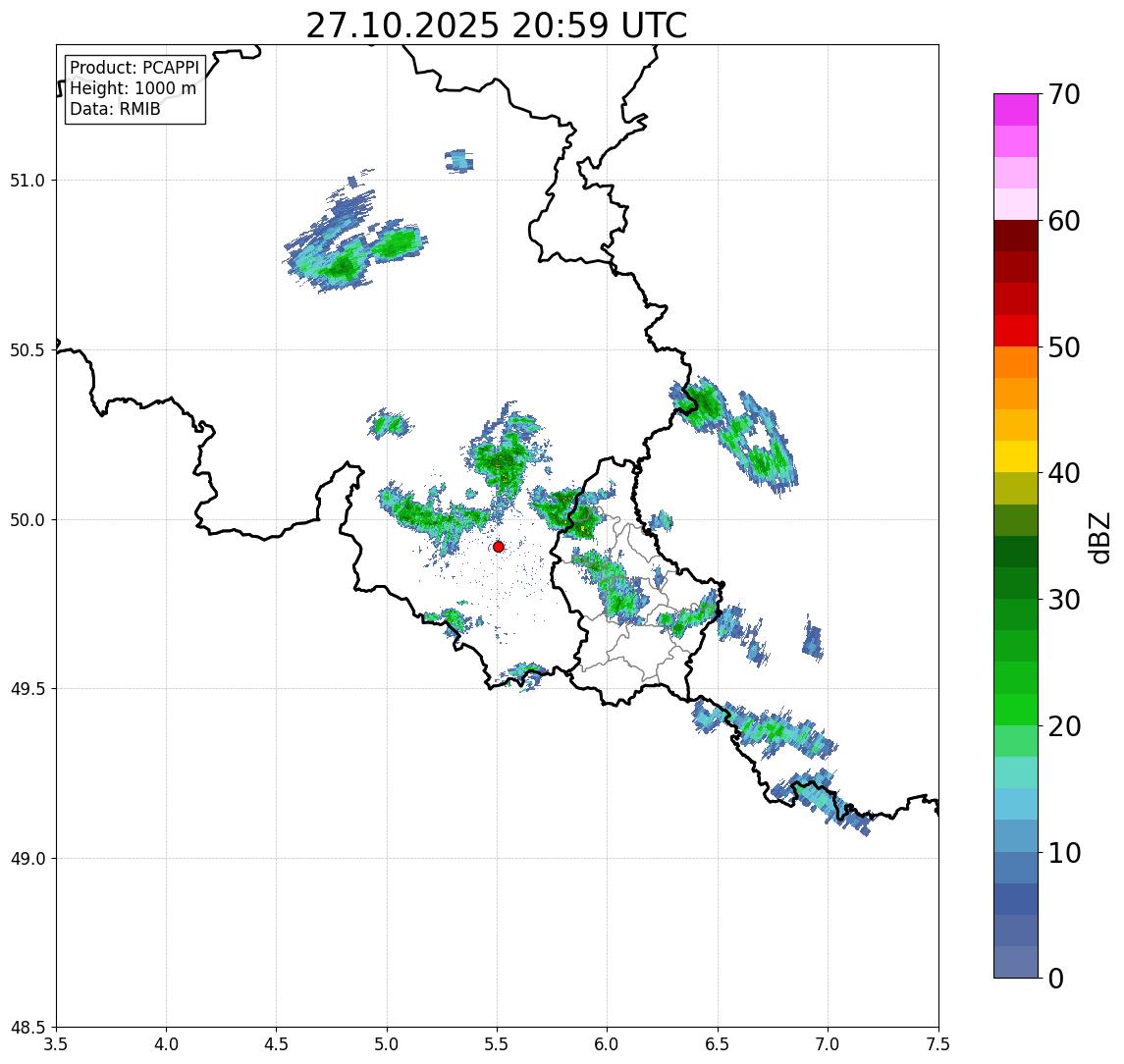Viewport: 1124px width, 1064px height.
Task: Click the colorbar tick label 50
Action: coord(1064,347)
